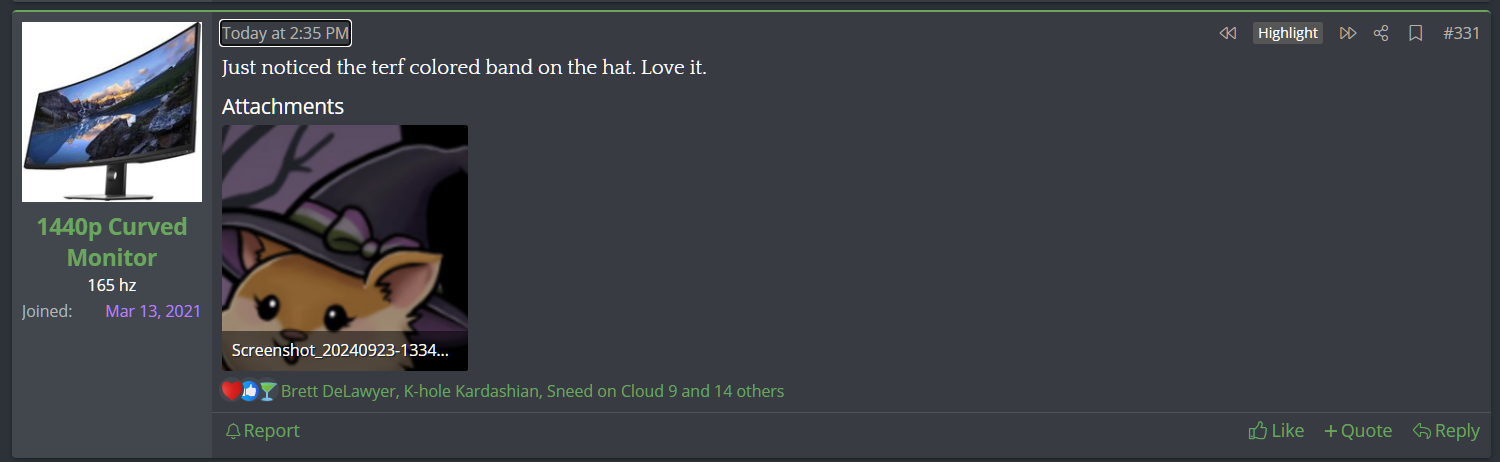The height and width of the screenshot is (462, 1500).
Task: Bookmark this post
Action: coord(1415,33)
